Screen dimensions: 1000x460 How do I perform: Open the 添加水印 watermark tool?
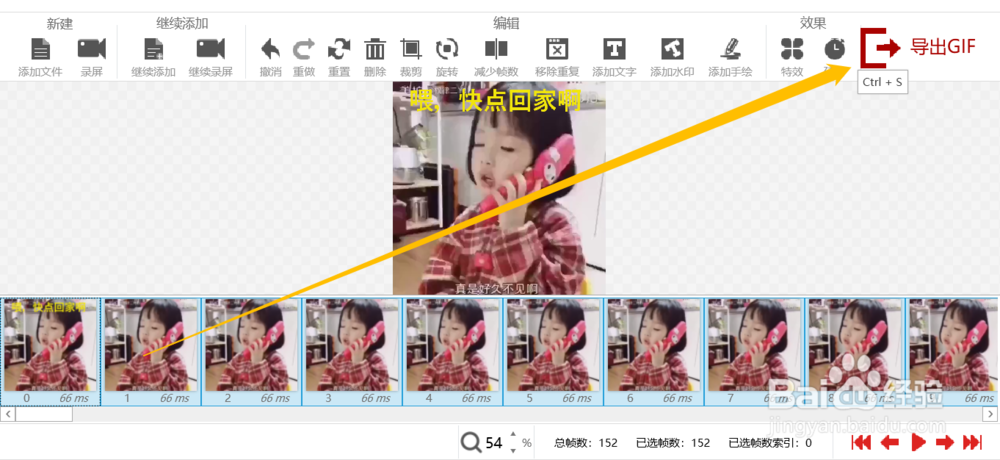(672, 49)
